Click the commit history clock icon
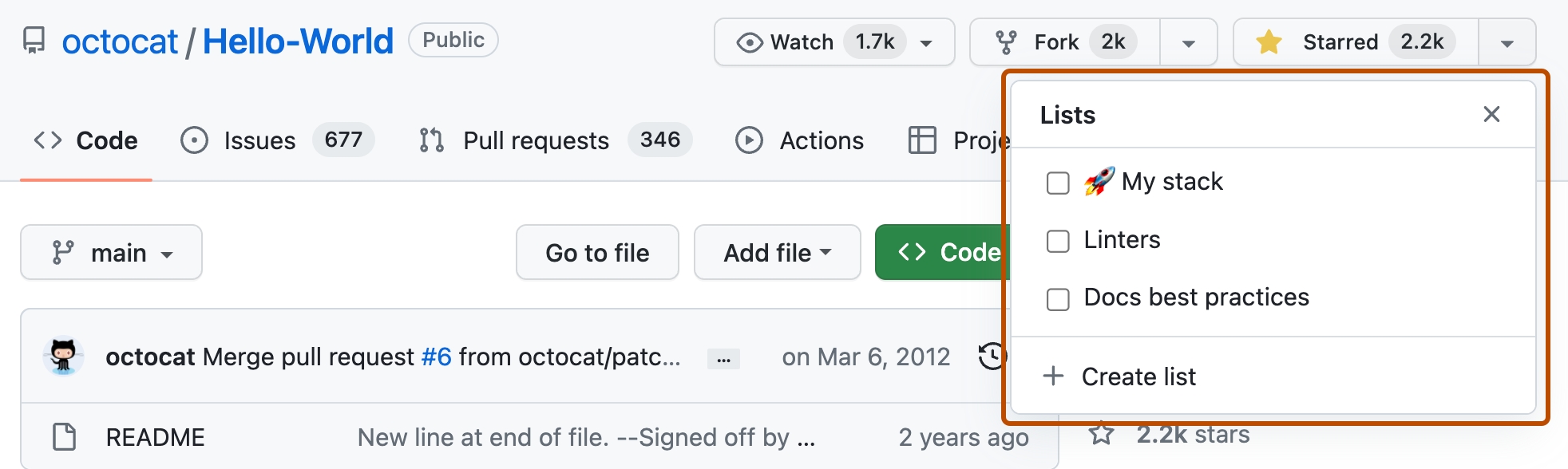1568x469 pixels. point(992,356)
